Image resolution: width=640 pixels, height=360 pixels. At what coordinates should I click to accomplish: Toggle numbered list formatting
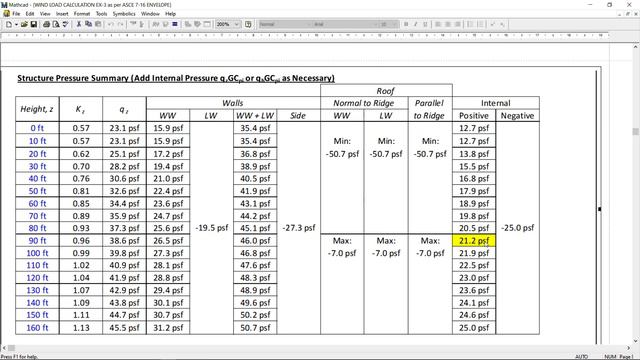(480, 24)
